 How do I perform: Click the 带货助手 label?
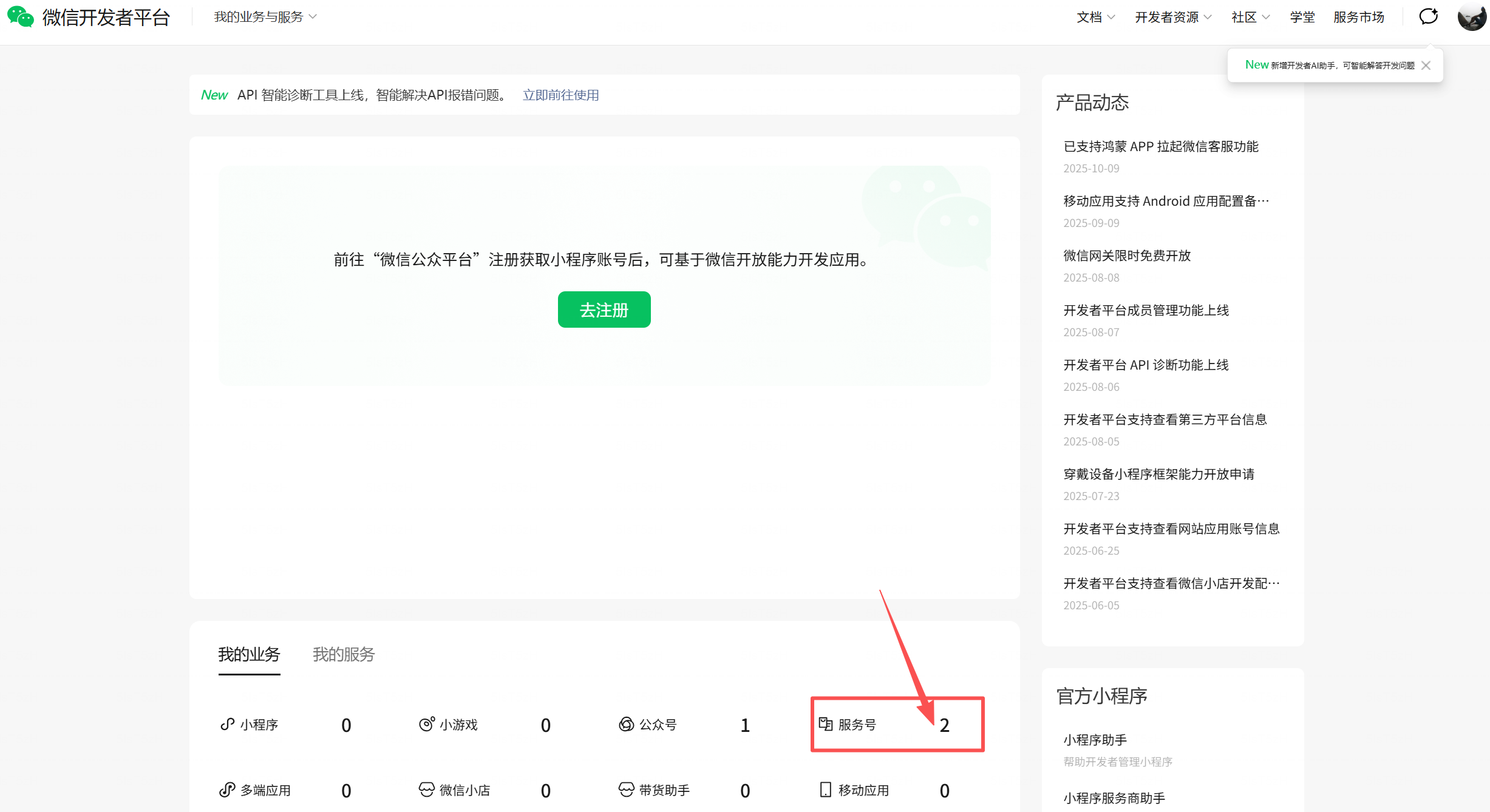point(665,790)
